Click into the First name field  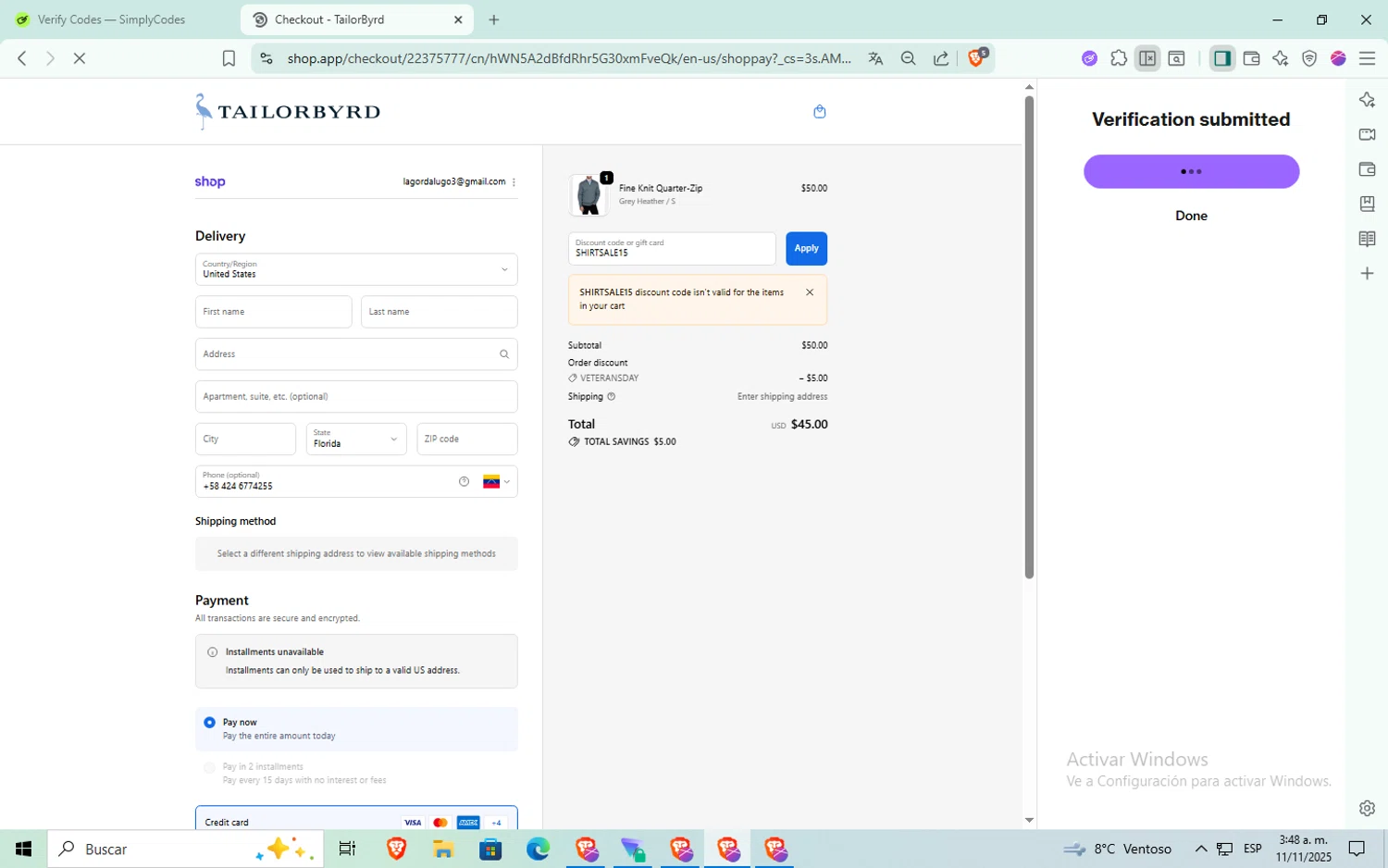pos(273,312)
